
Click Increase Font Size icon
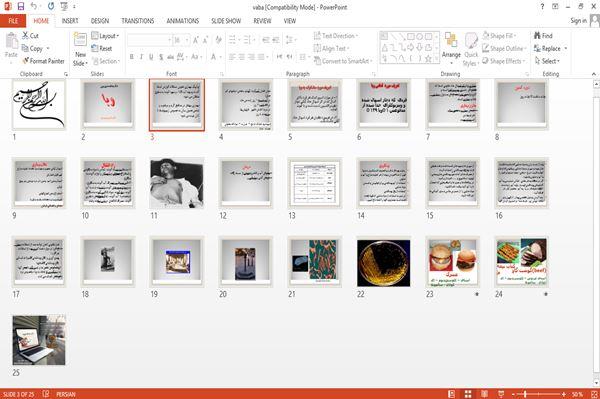click(x=196, y=40)
